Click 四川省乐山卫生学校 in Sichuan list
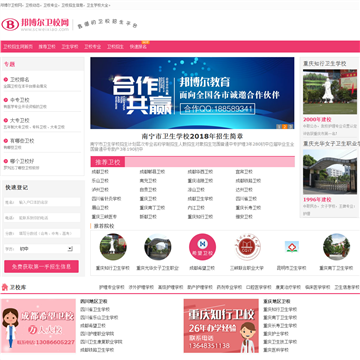 point(99,317)
